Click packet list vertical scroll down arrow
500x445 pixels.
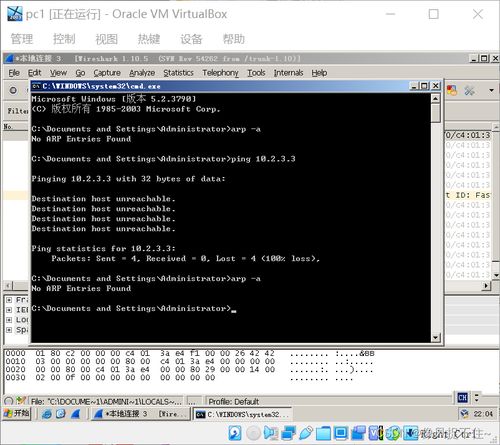tap(496, 275)
